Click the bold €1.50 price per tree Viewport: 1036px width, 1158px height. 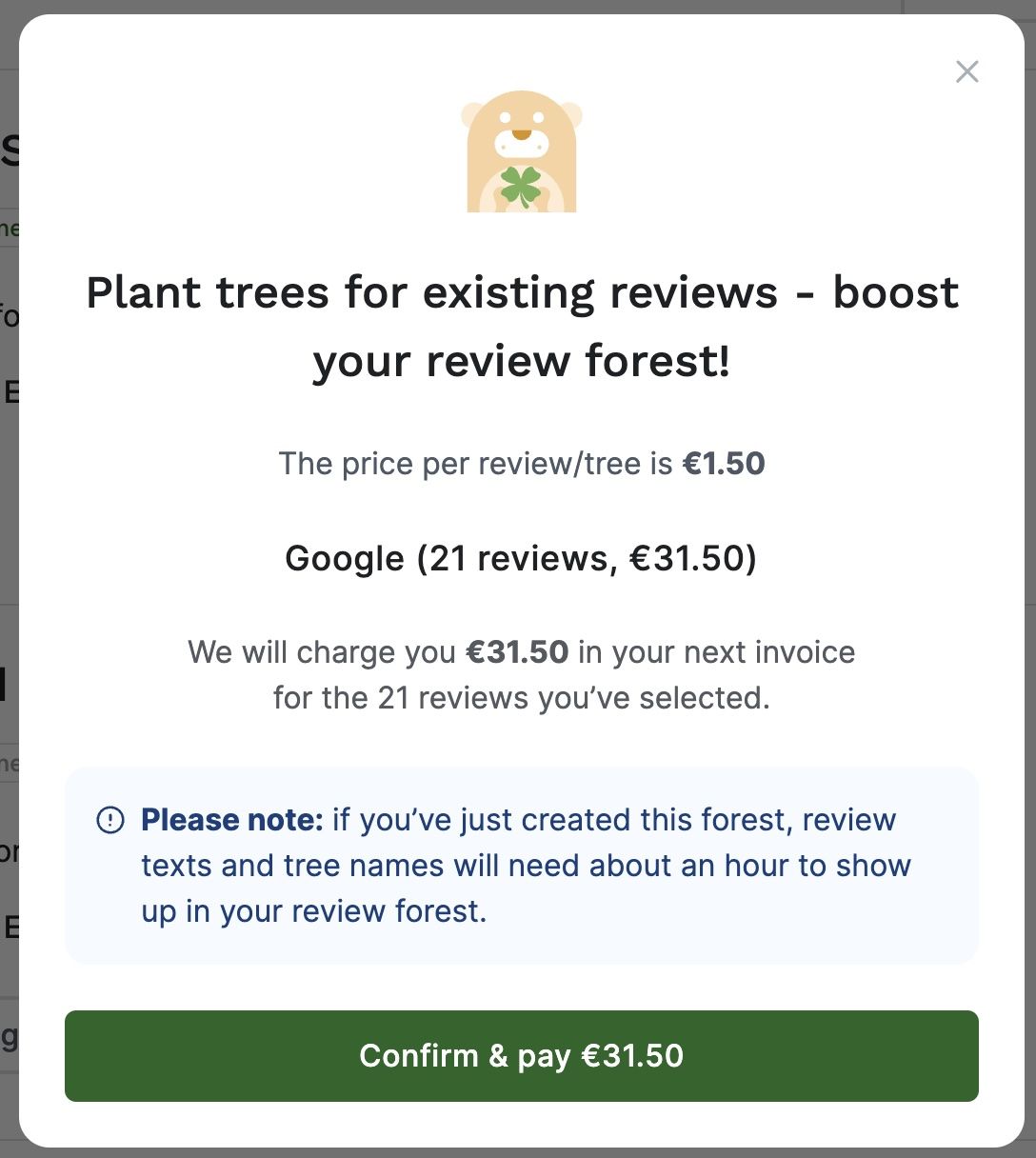pyautogui.click(x=724, y=464)
